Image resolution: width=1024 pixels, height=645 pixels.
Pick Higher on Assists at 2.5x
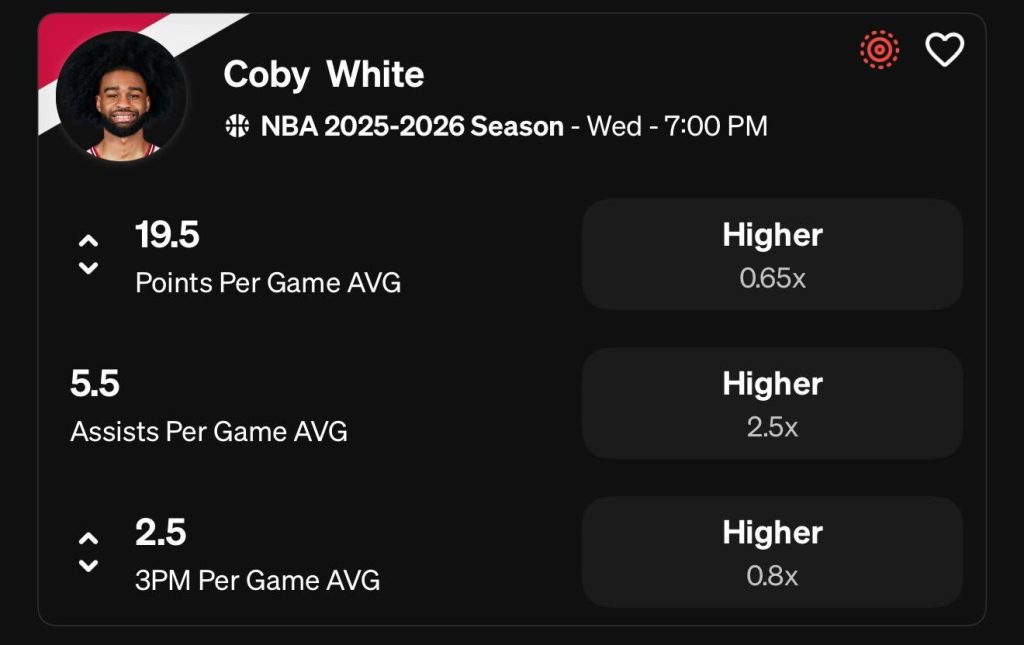click(772, 403)
